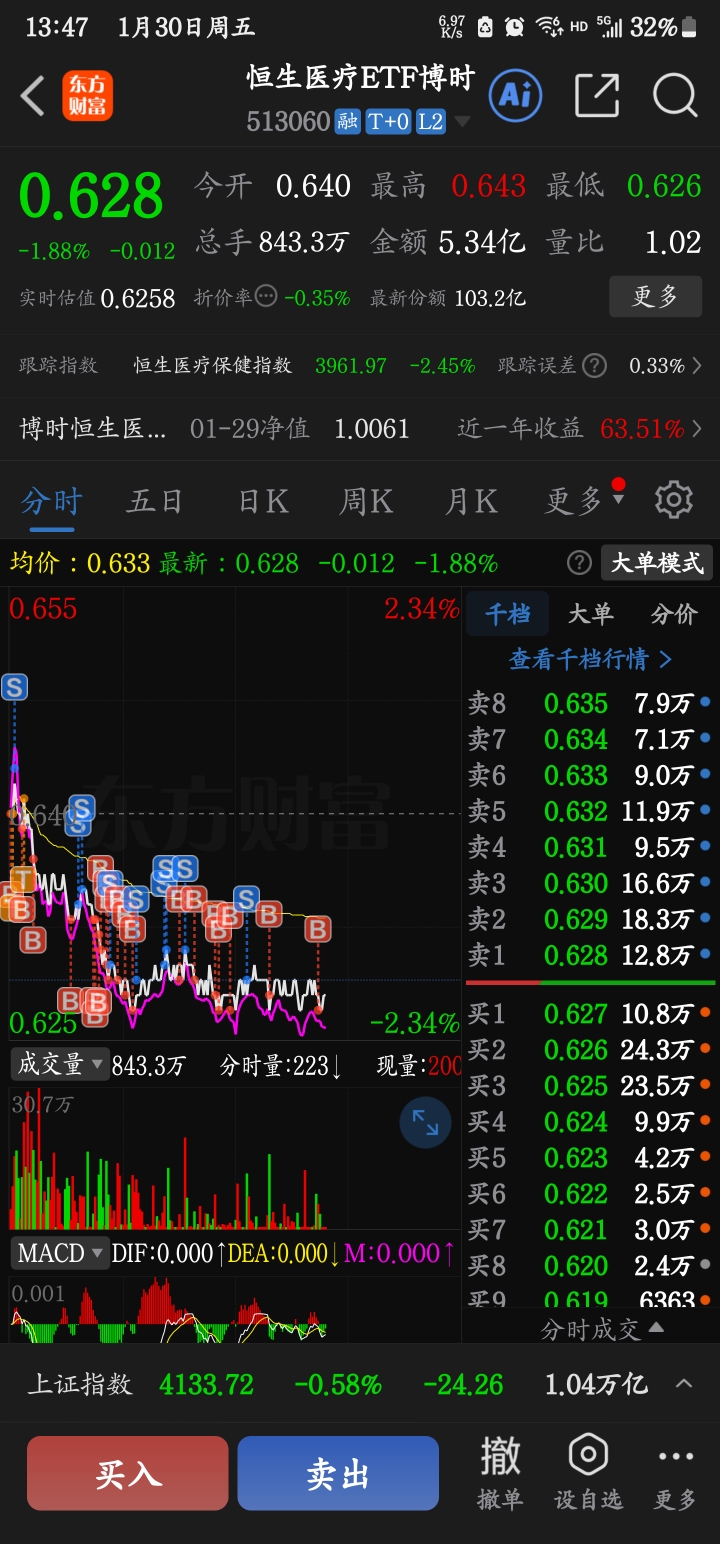This screenshot has width=720, height=1544.
Task: Tap the Wi-Fi icon in status bar
Action: pos(547,27)
